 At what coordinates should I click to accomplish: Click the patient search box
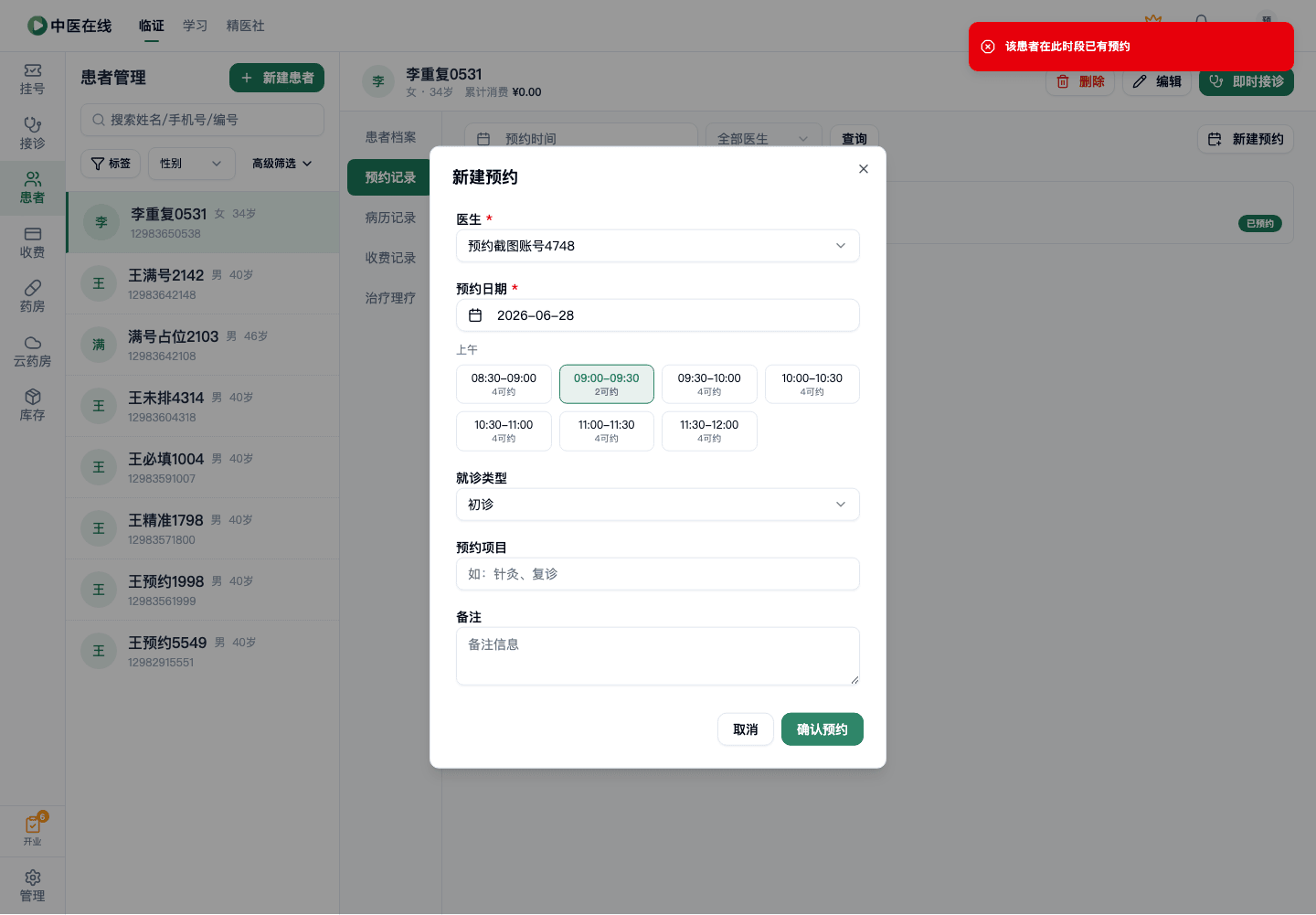click(203, 120)
